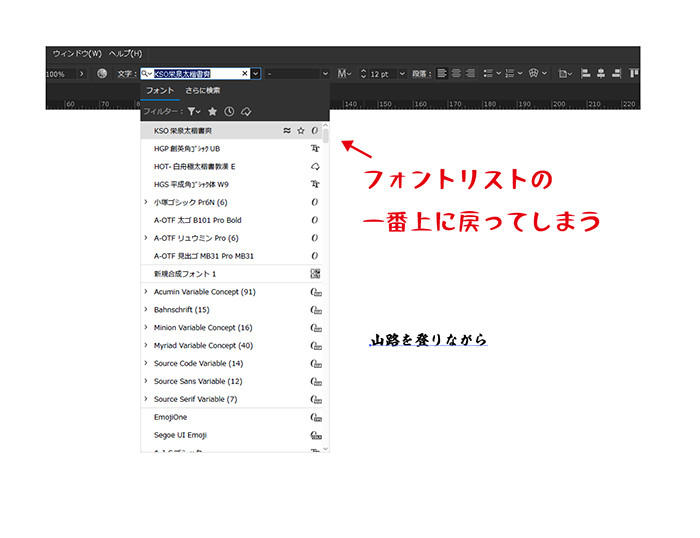This screenshot has height=538, width=700.
Task: Click the bulleted list icon
Action: click(486, 74)
